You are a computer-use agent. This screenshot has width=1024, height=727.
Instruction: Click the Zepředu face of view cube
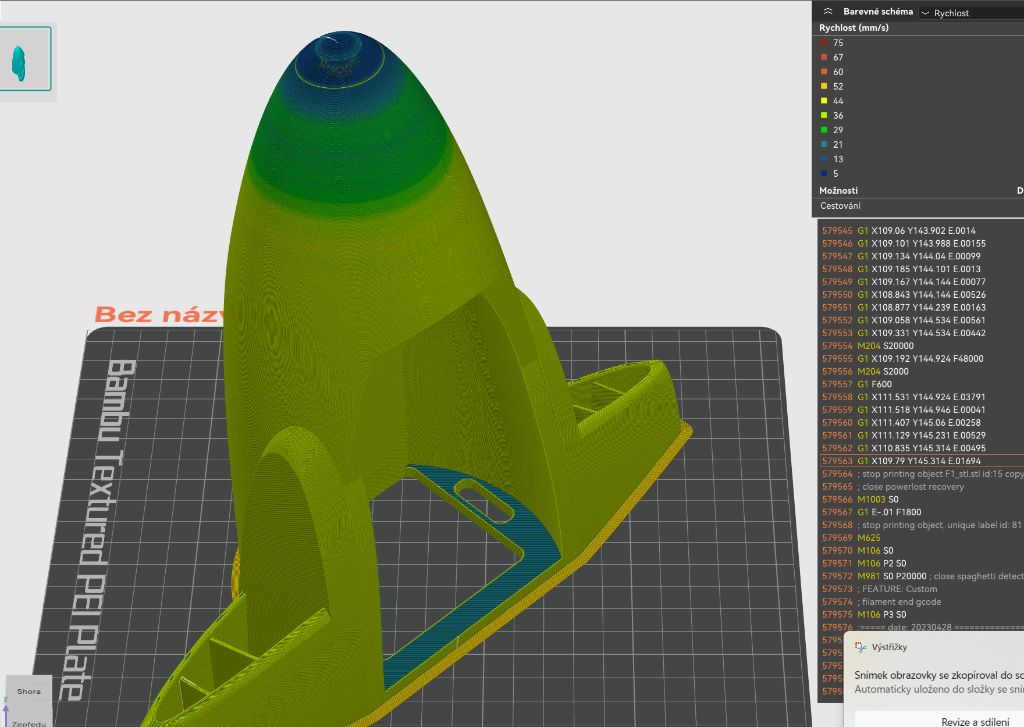click(x=27, y=720)
